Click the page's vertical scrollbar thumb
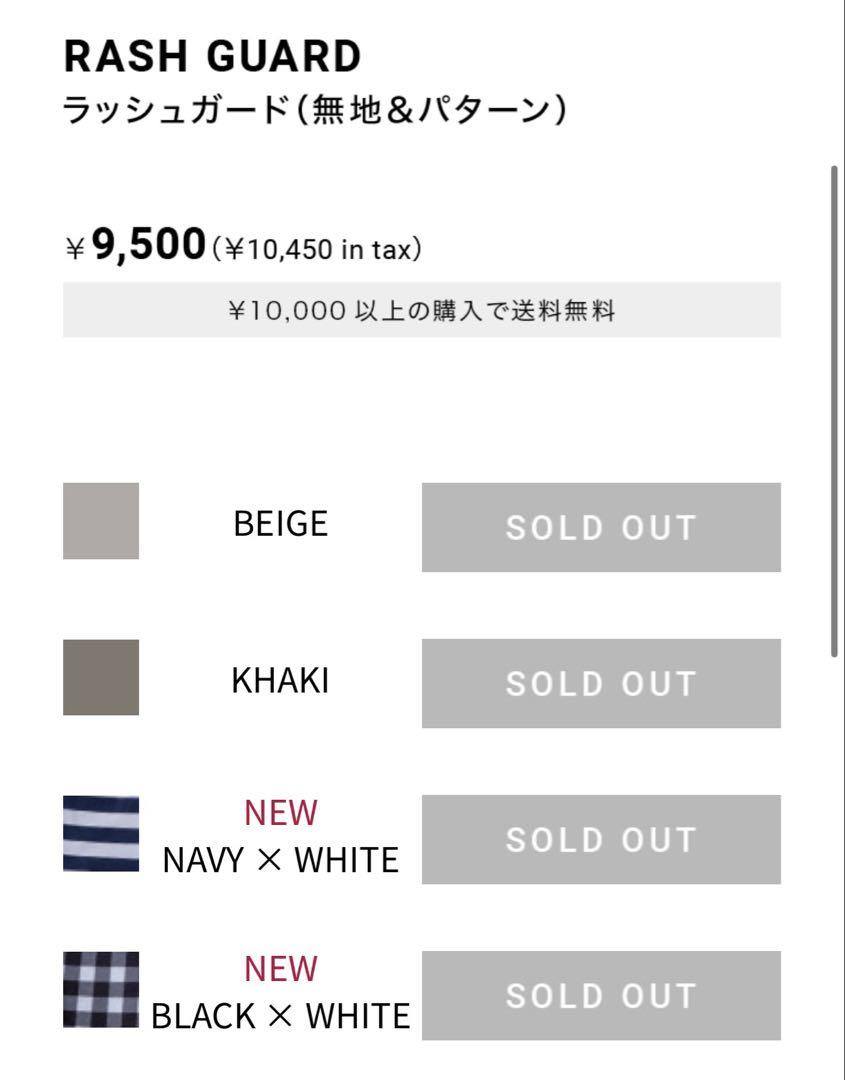This screenshot has width=845, height=1080. pyautogui.click(x=834, y=411)
